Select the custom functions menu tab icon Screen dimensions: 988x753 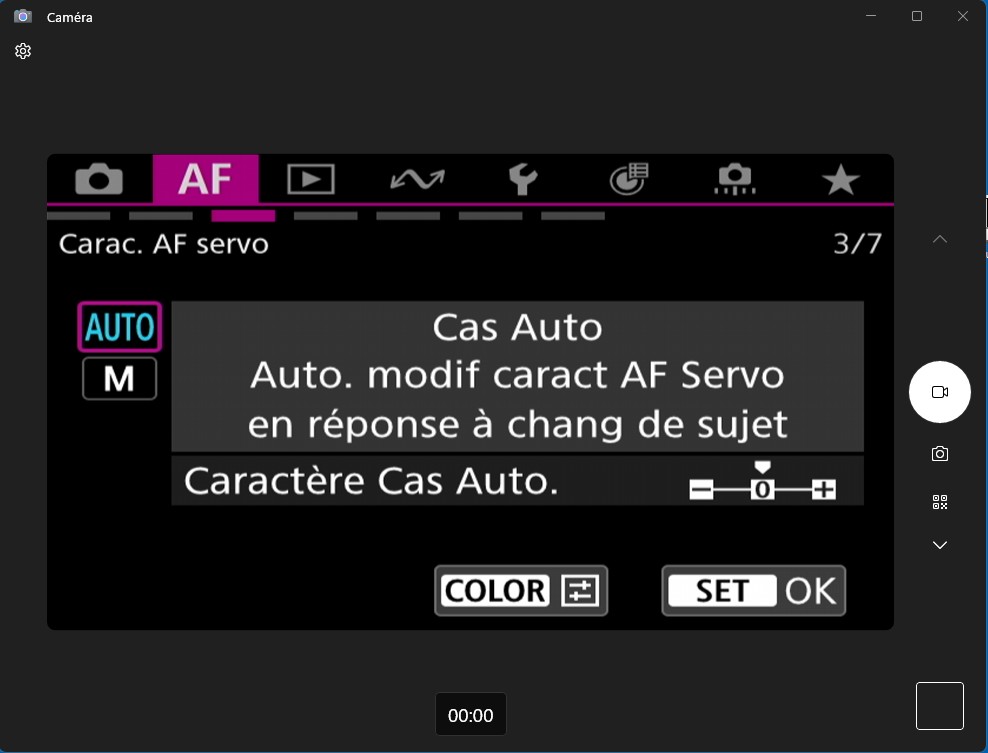pyautogui.click(x=629, y=179)
